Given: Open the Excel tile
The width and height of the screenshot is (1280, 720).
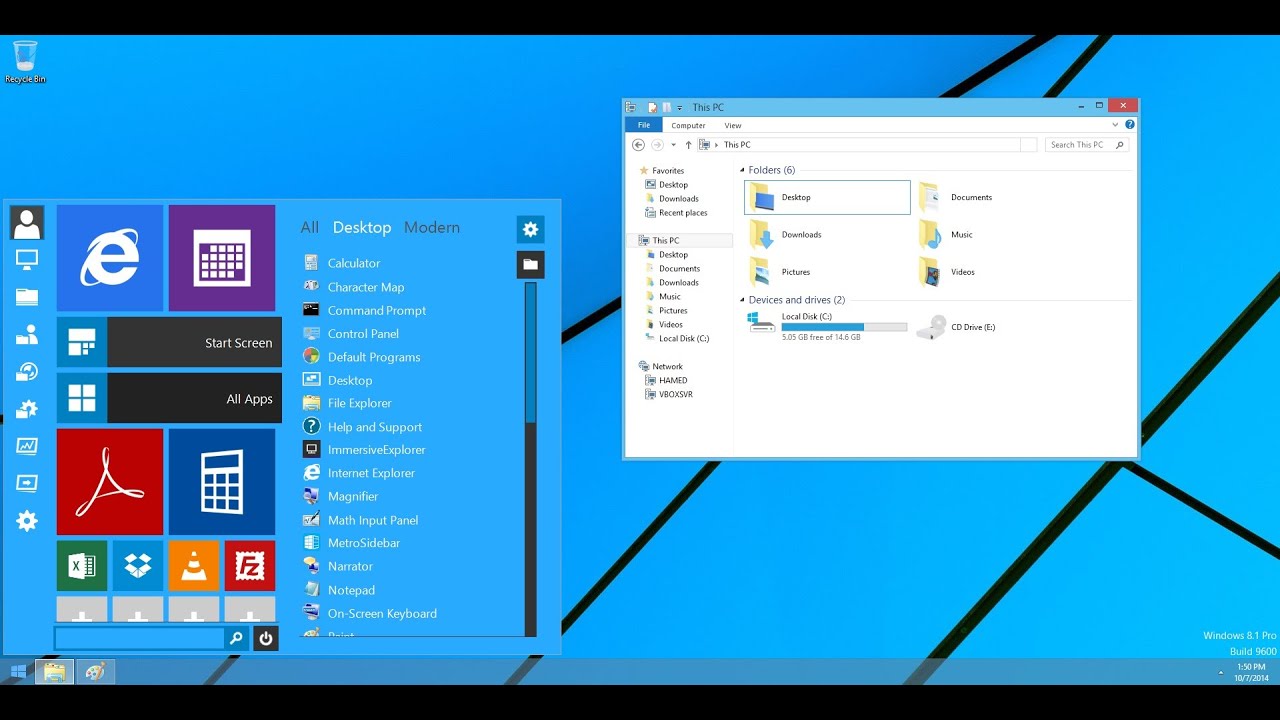Looking at the screenshot, I should pos(81,565).
